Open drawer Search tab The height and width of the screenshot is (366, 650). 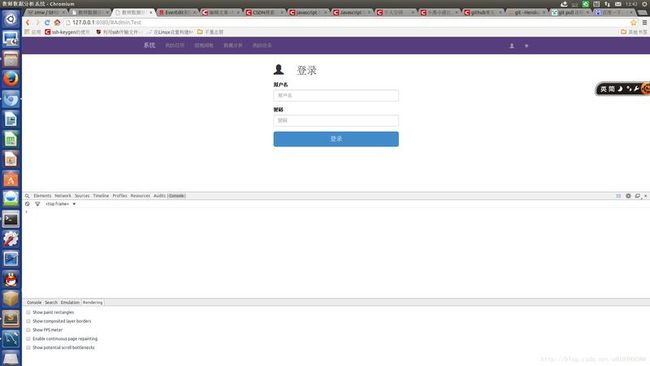51,303
